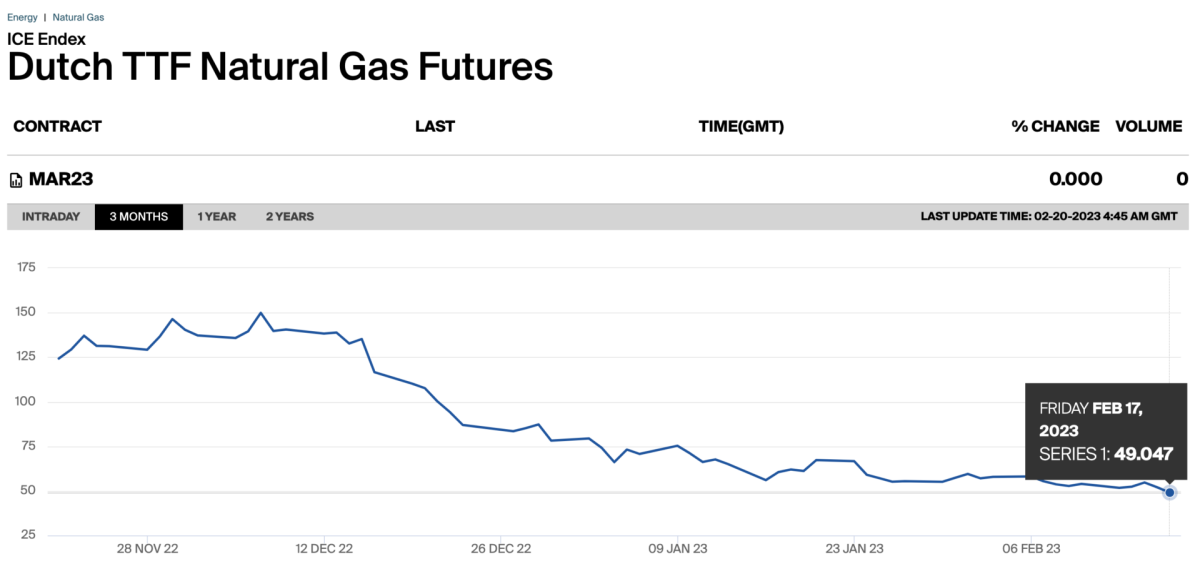Select the 3 Months tab
The width and height of the screenshot is (1200, 564).
(x=139, y=217)
